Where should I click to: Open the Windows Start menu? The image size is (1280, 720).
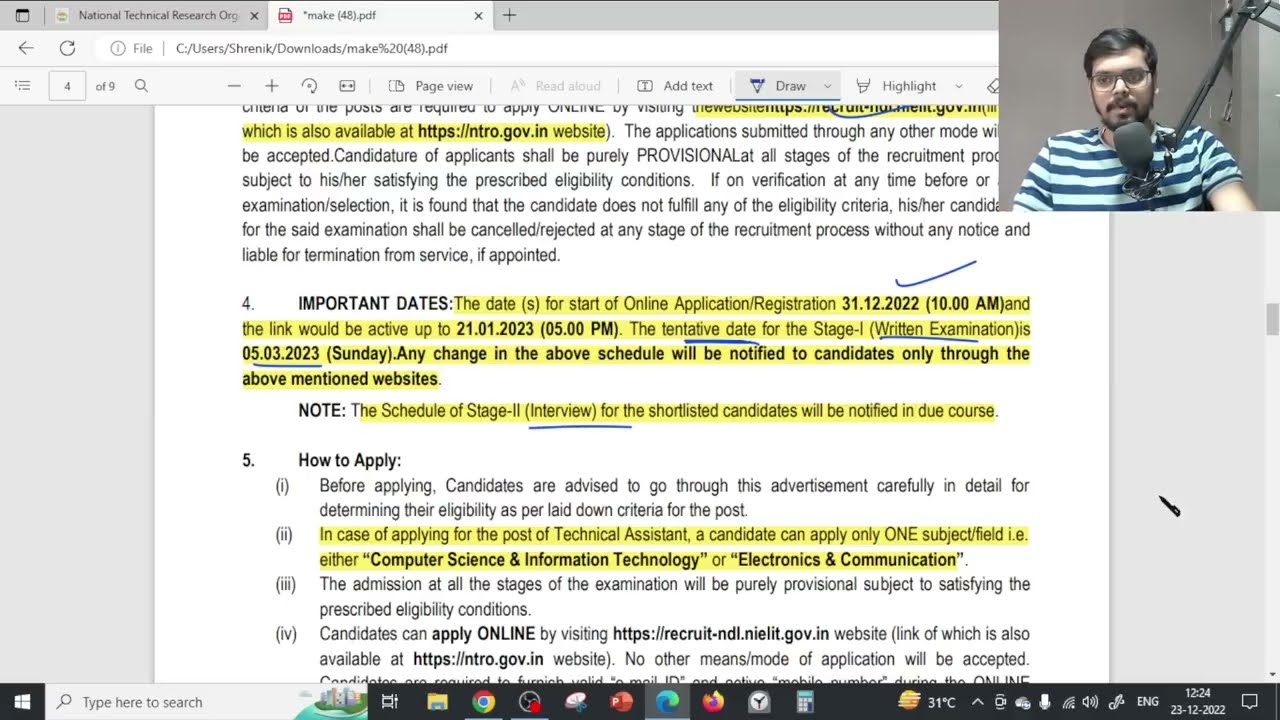(x=22, y=702)
